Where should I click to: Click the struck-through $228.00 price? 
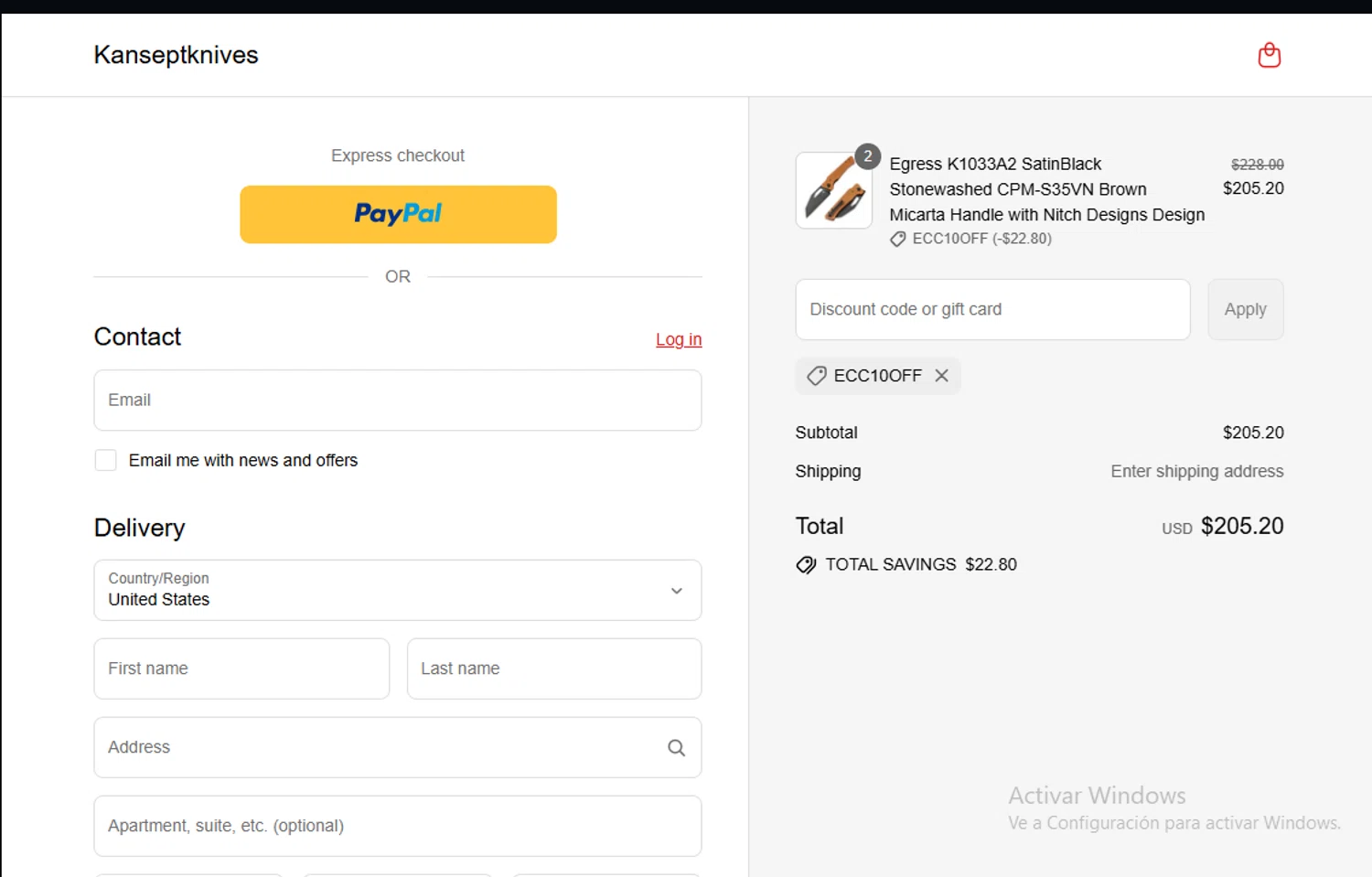(1257, 165)
